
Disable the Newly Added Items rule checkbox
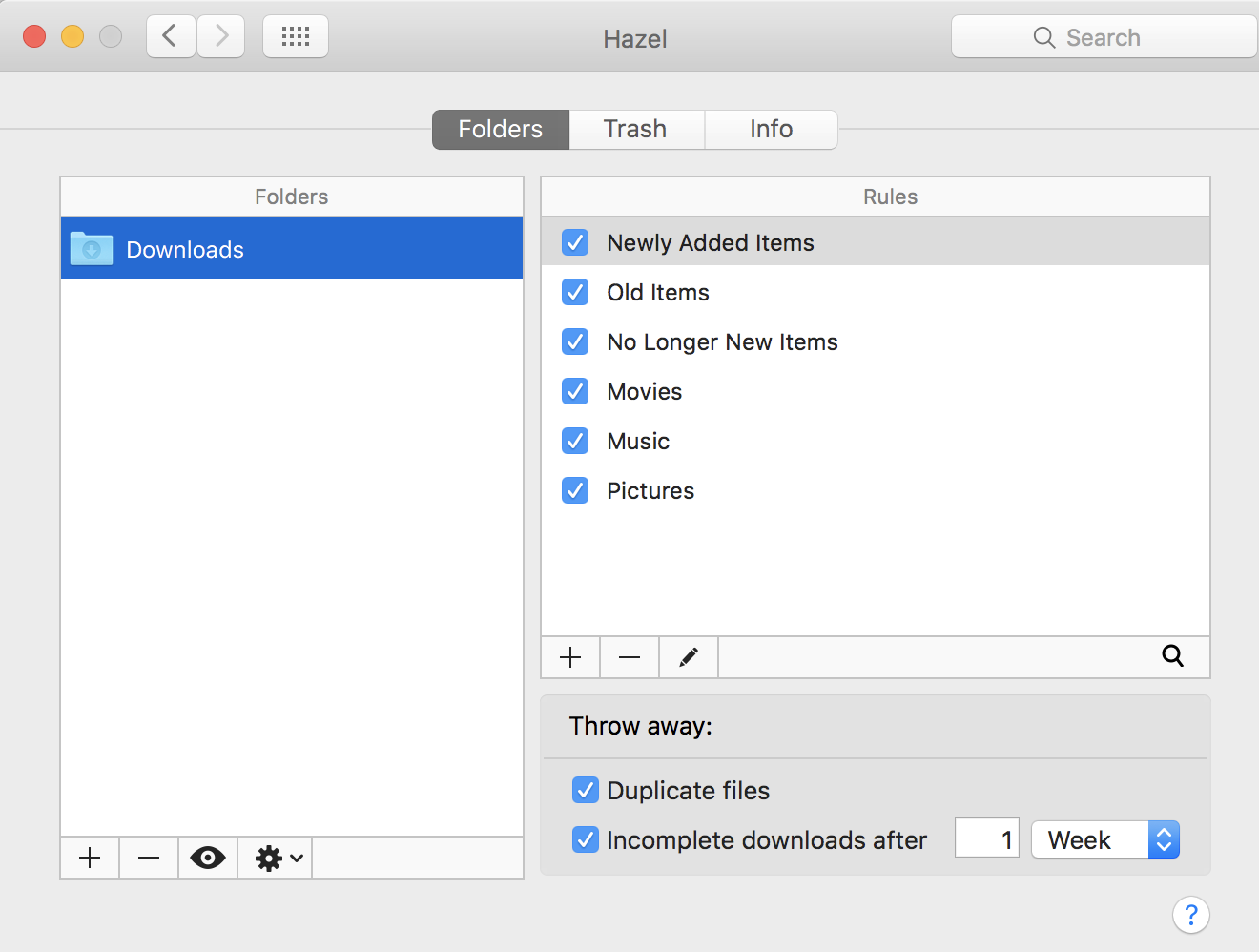(x=575, y=242)
